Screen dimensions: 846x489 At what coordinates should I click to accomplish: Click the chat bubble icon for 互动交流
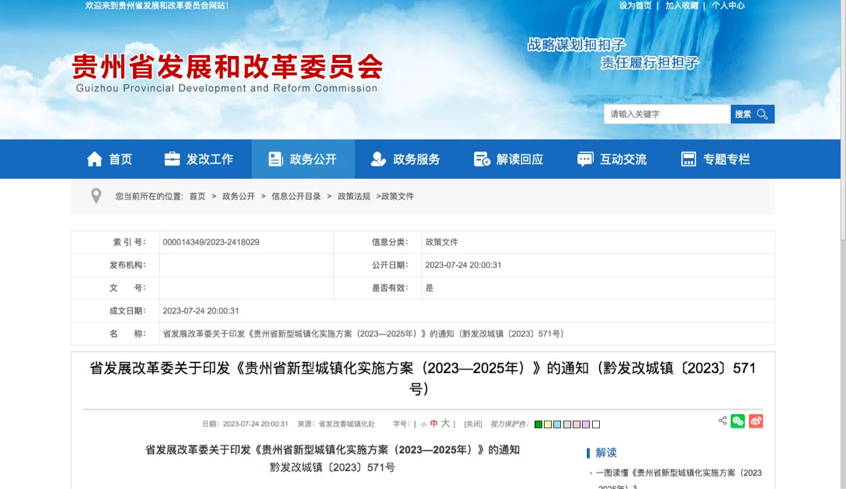585,159
